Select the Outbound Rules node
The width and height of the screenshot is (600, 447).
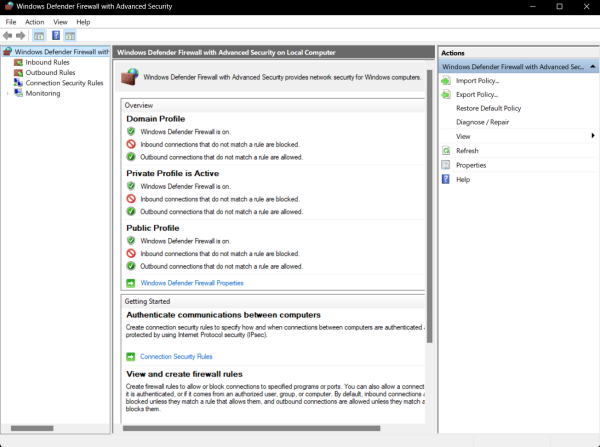click(x=50, y=72)
